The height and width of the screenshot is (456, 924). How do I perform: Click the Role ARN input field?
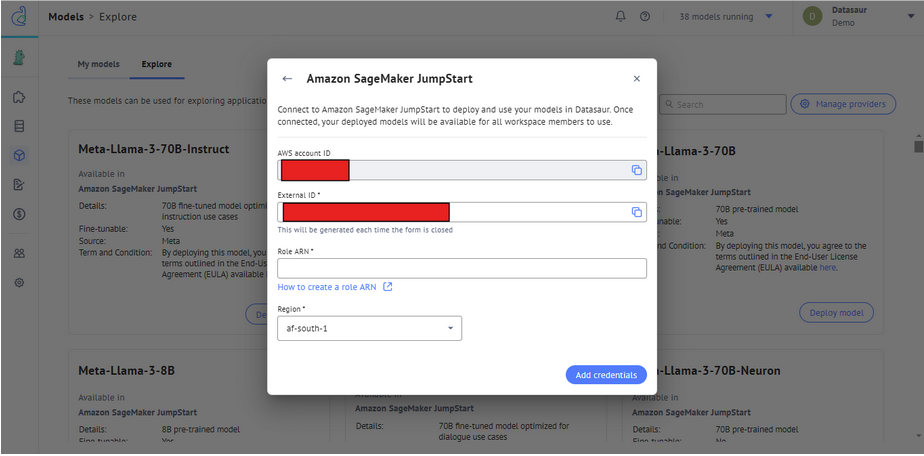click(x=462, y=268)
